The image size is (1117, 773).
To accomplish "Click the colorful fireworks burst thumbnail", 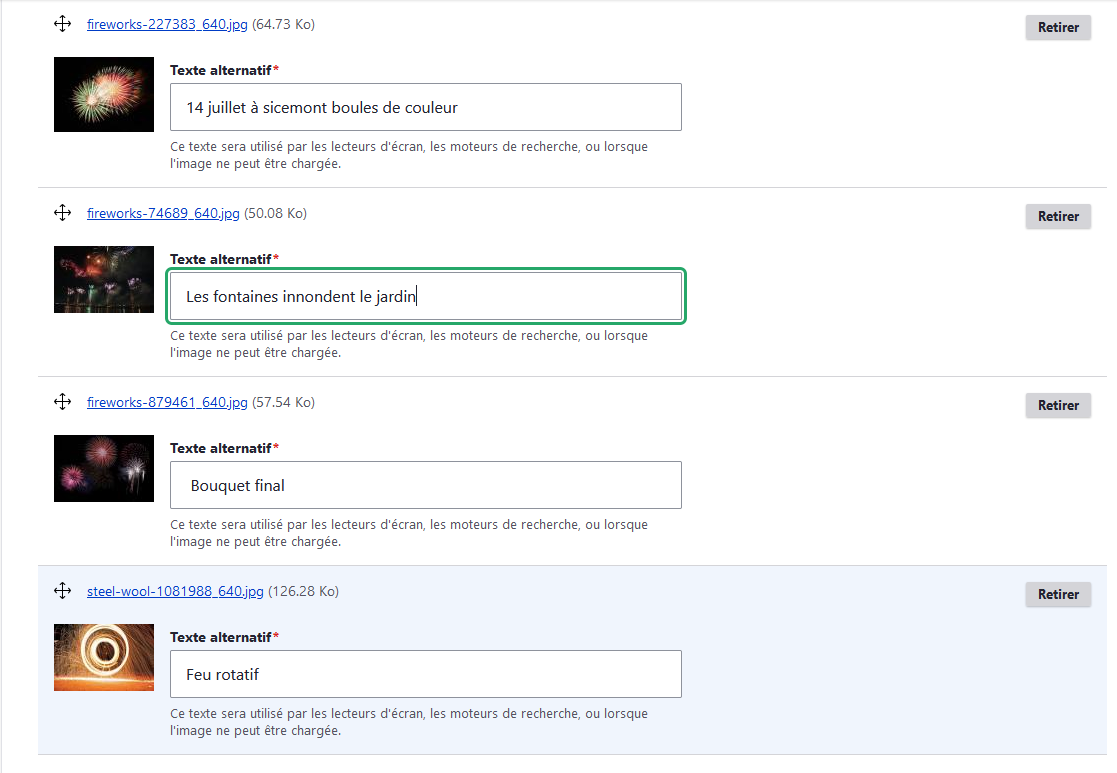I will pyautogui.click(x=104, y=94).
